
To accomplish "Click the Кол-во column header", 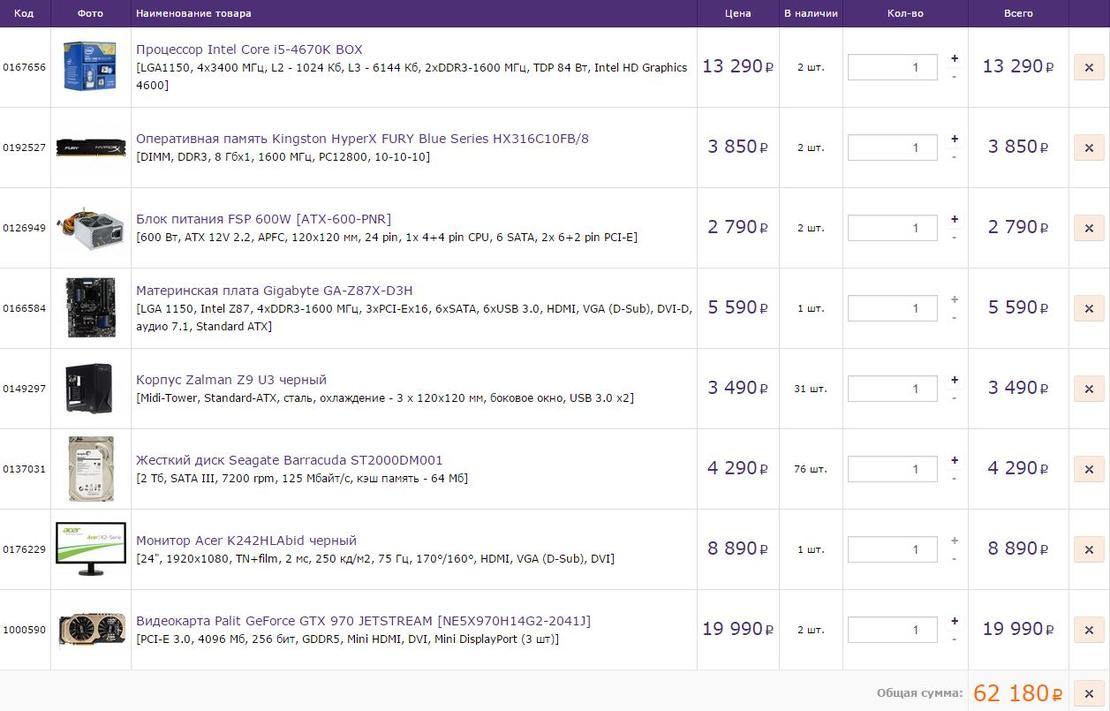I will click(905, 13).
